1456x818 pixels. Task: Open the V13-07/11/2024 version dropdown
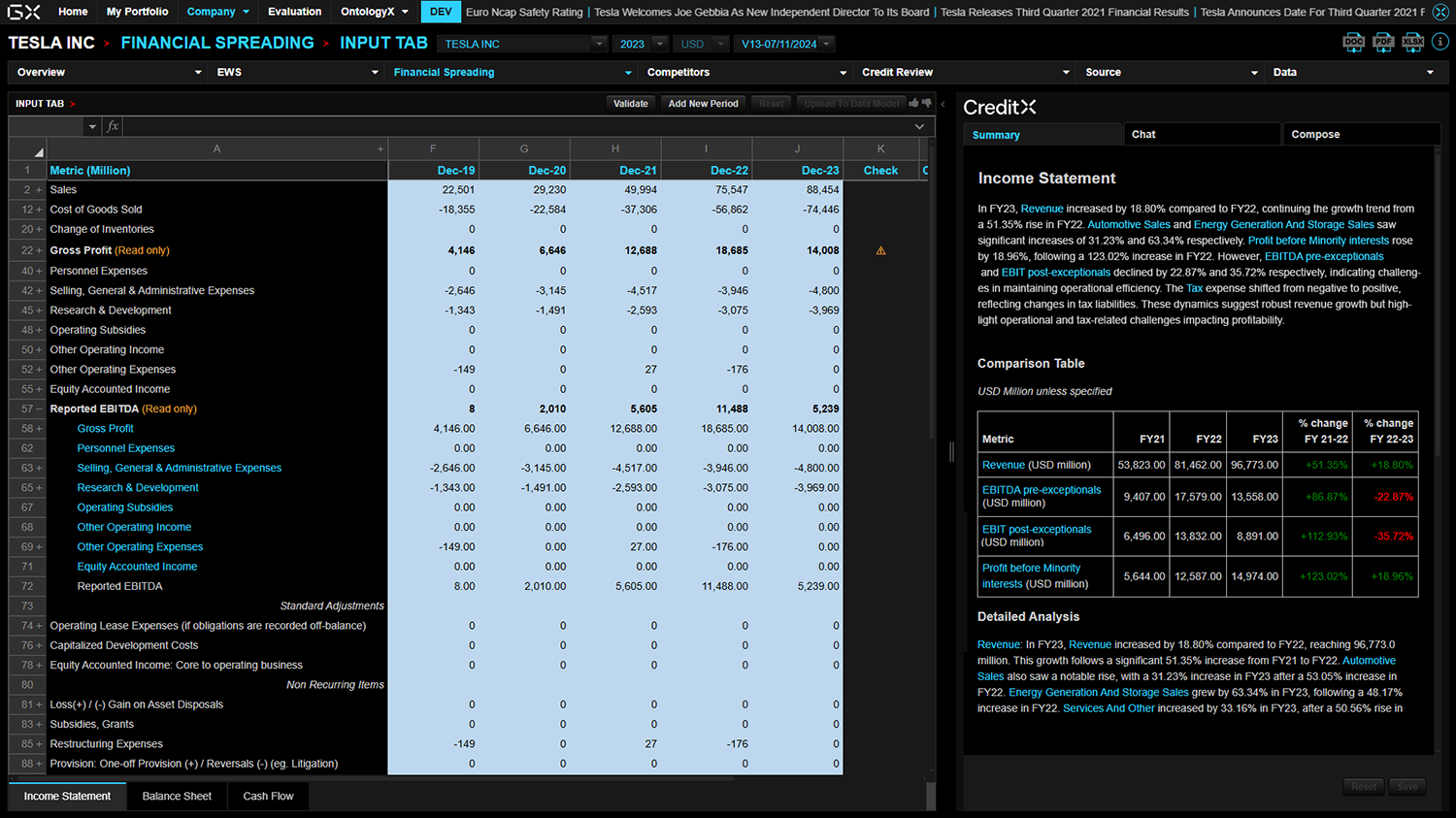(784, 44)
